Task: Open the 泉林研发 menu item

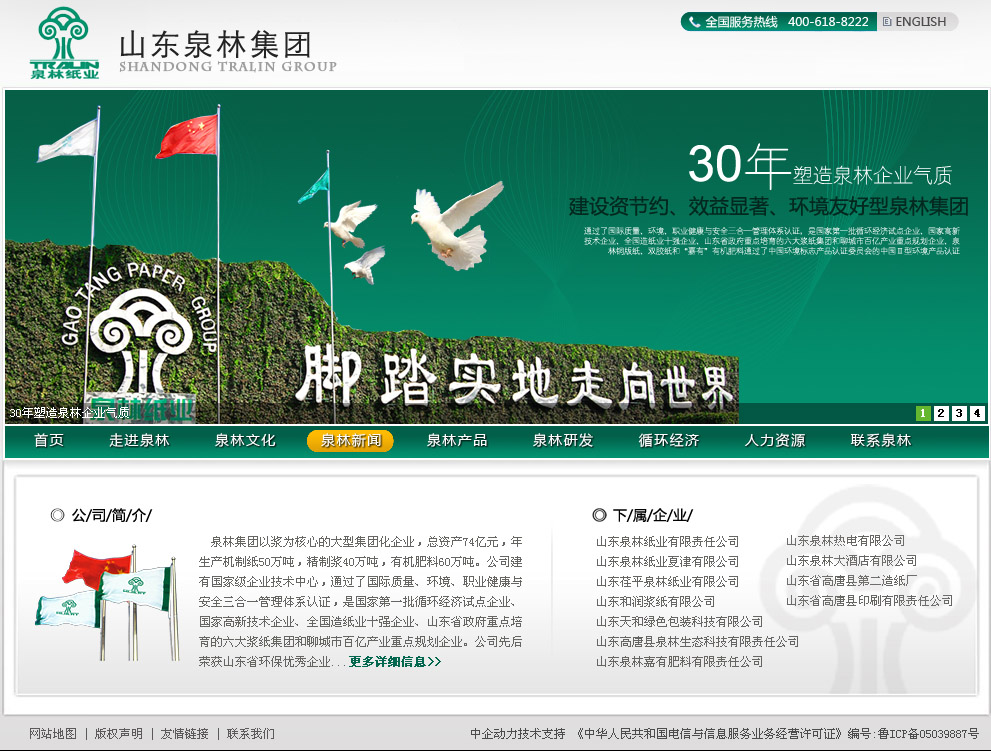Action: 563,441
